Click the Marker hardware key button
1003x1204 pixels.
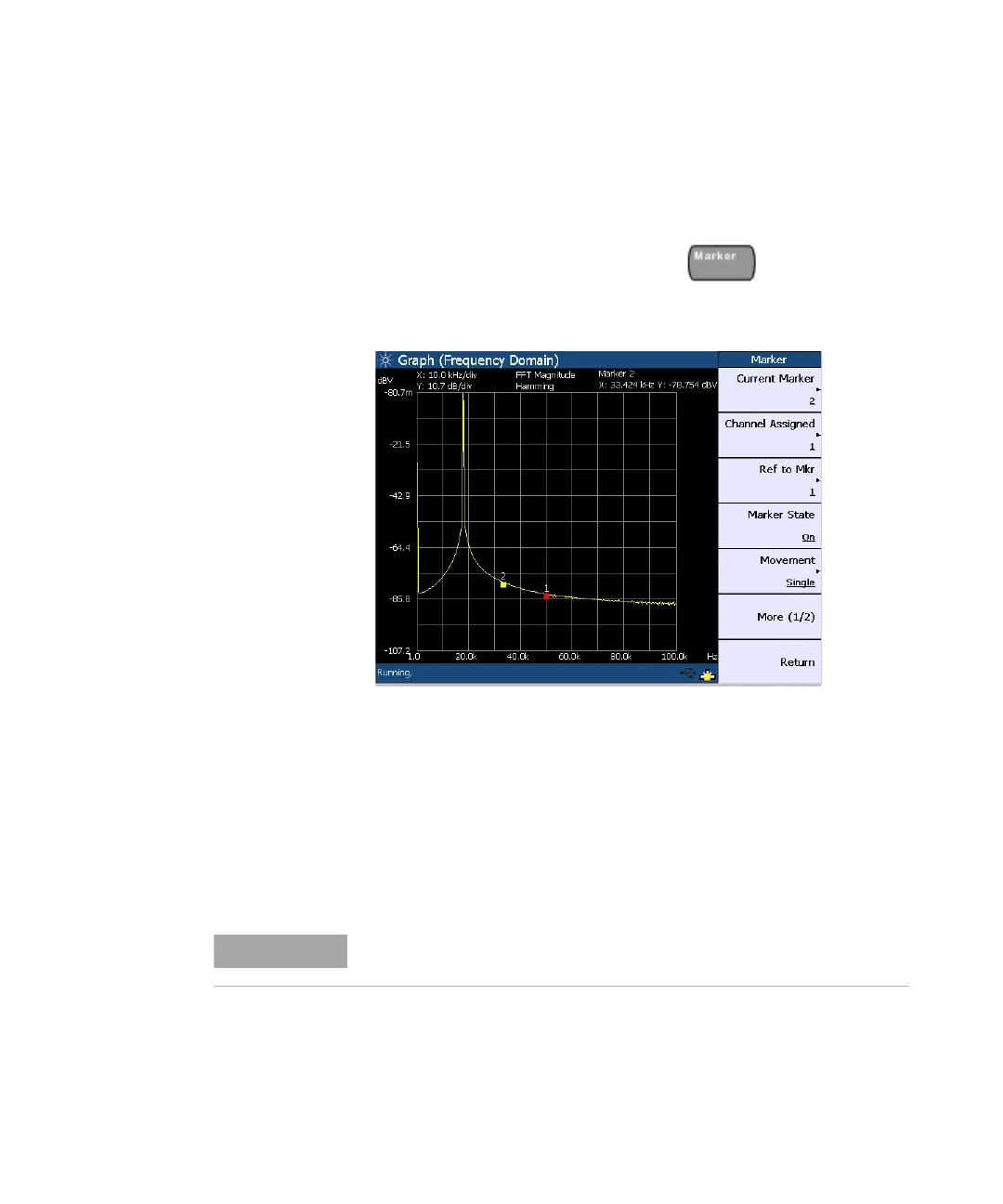722,263
